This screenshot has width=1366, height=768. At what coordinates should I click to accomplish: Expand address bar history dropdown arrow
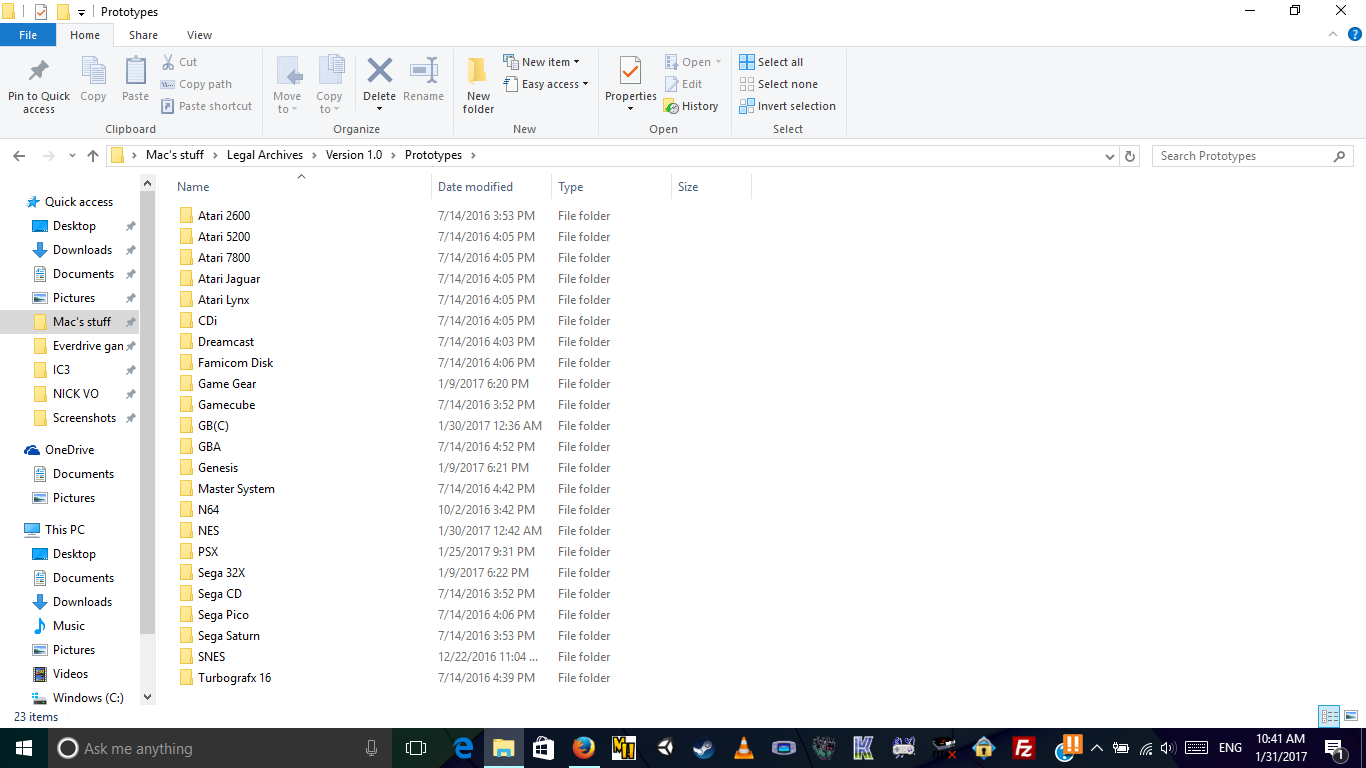click(1110, 156)
